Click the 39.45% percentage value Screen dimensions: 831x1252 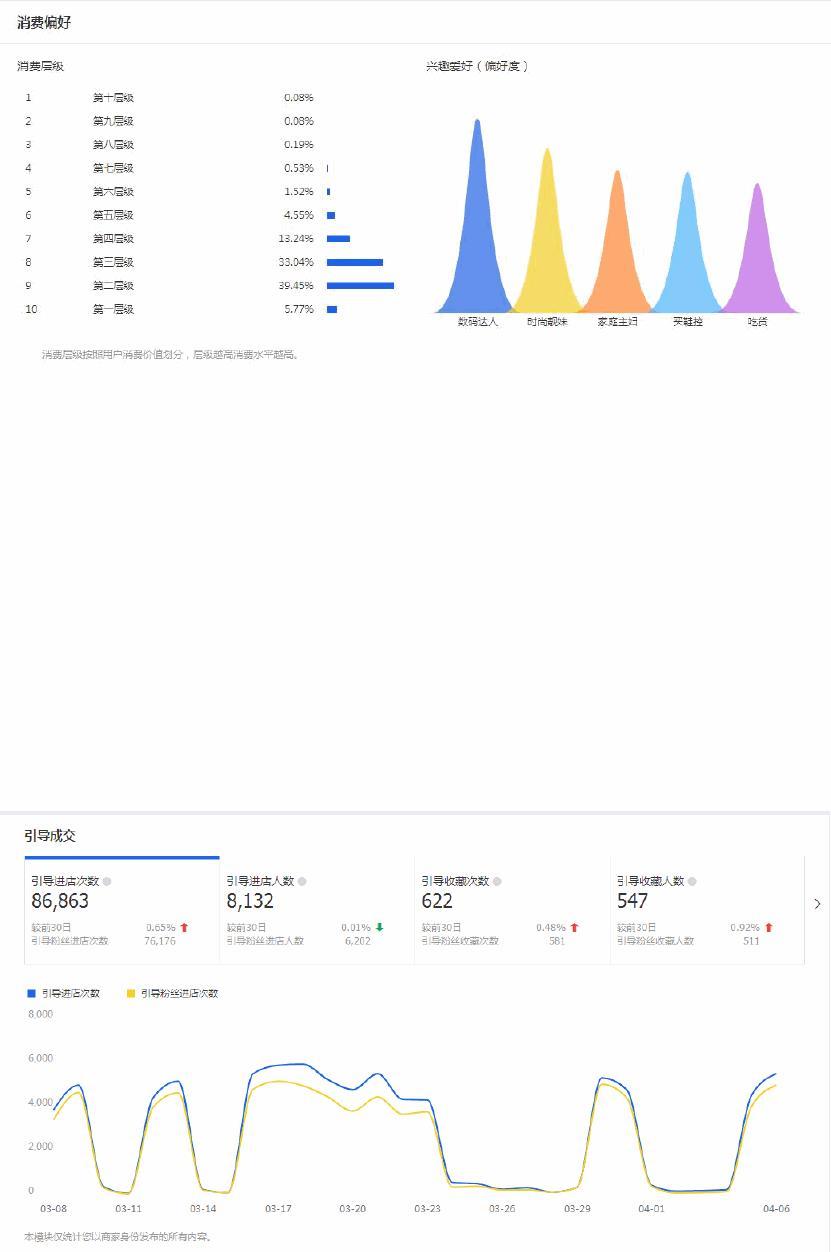point(296,286)
